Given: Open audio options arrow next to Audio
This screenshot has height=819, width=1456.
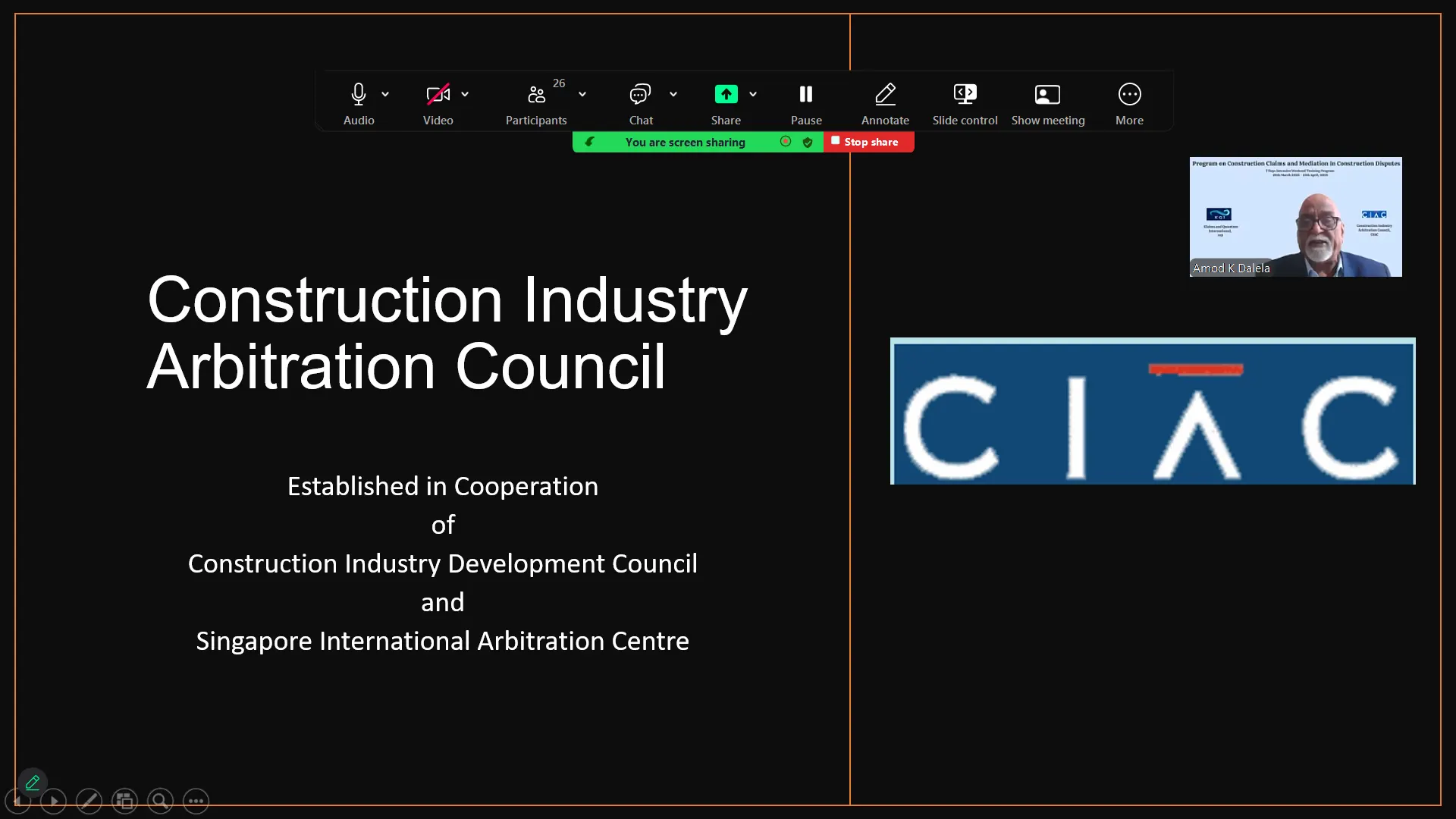Looking at the screenshot, I should point(385,94).
